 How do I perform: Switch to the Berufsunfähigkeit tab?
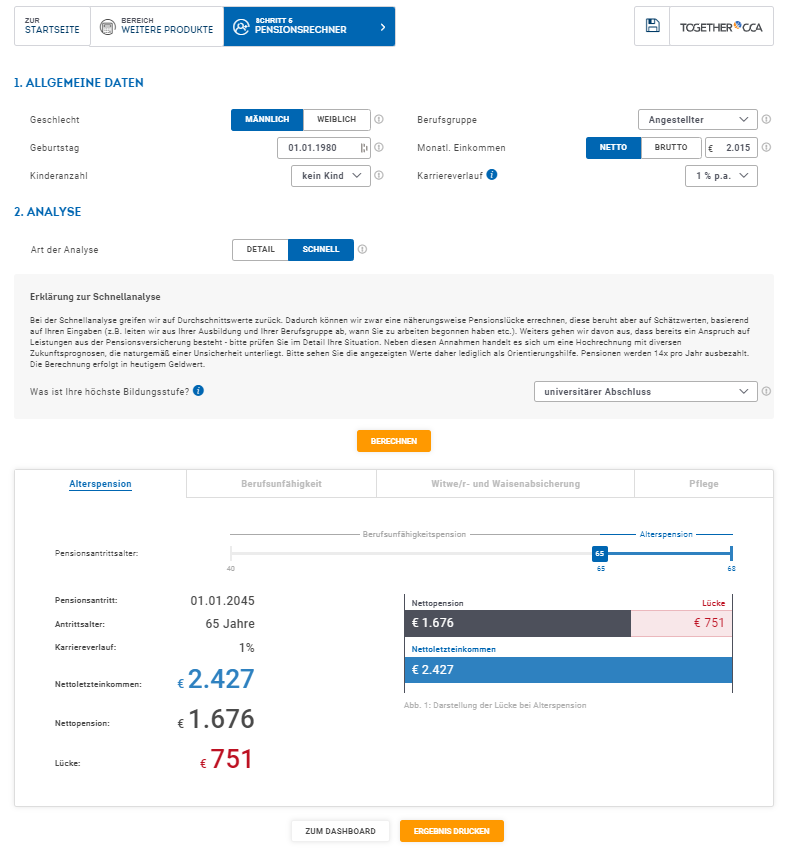281,484
